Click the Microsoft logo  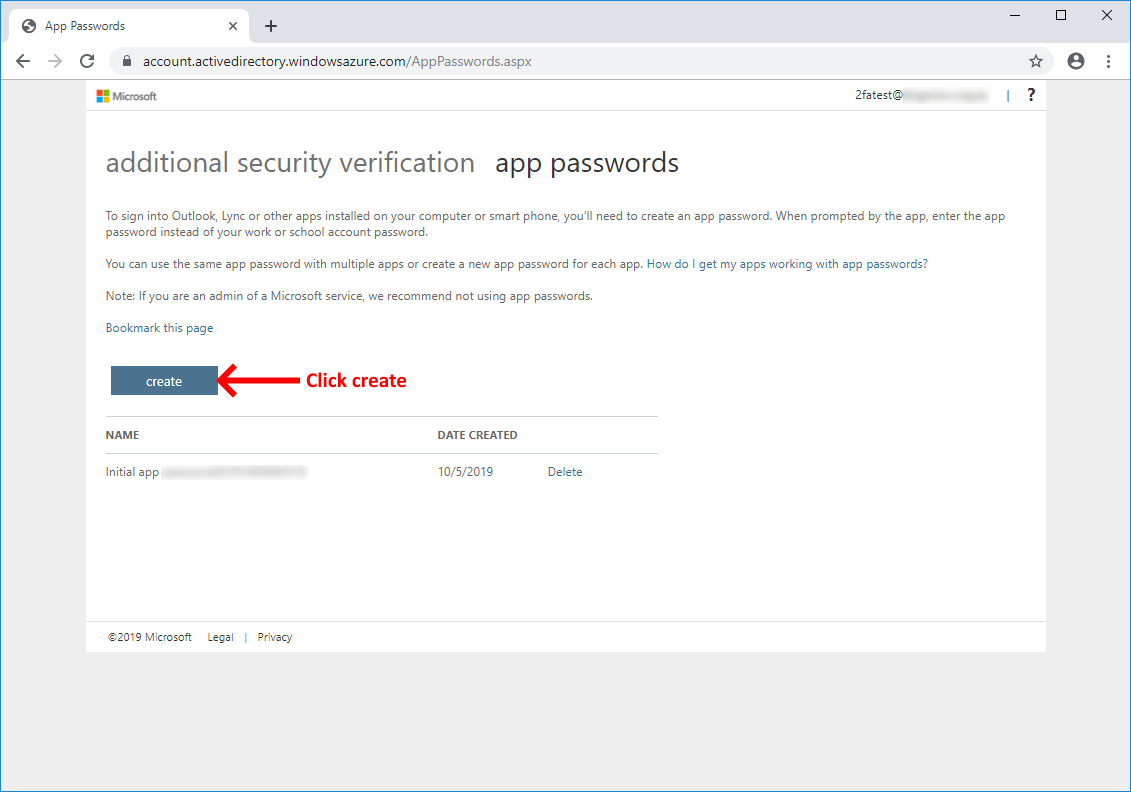tap(126, 96)
